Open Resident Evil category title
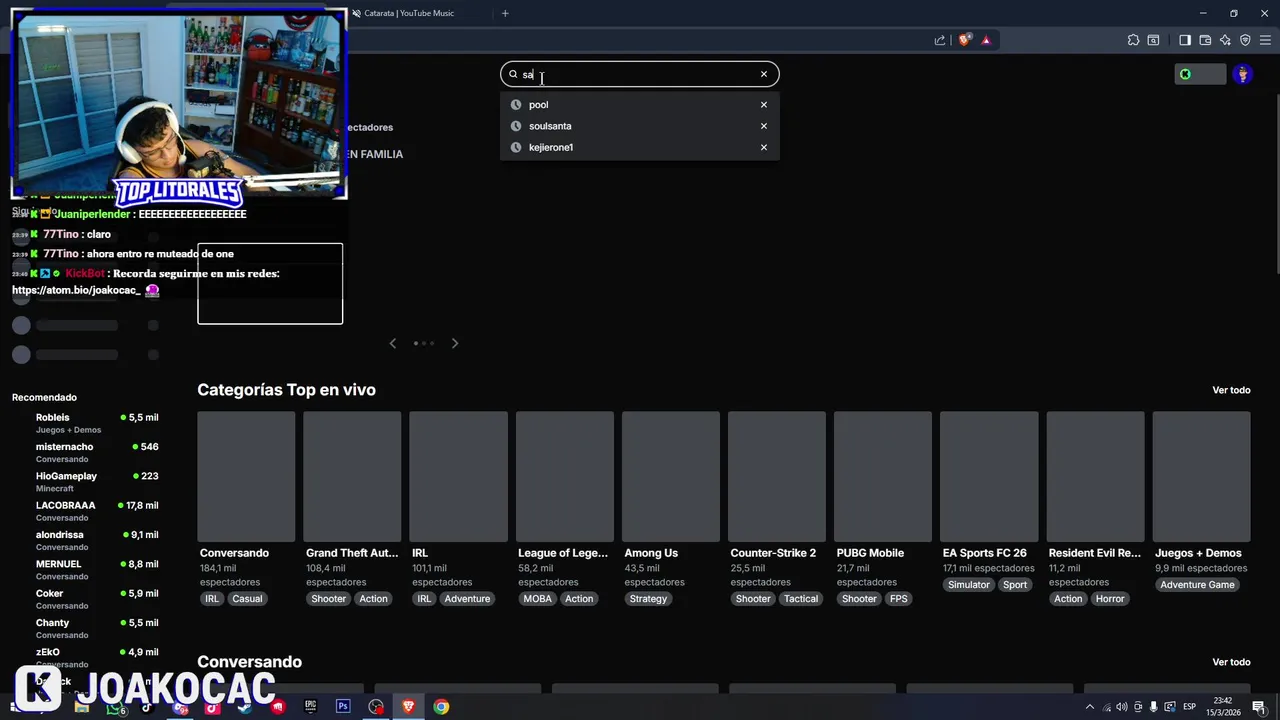1280x720 pixels. click(x=1094, y=553)
